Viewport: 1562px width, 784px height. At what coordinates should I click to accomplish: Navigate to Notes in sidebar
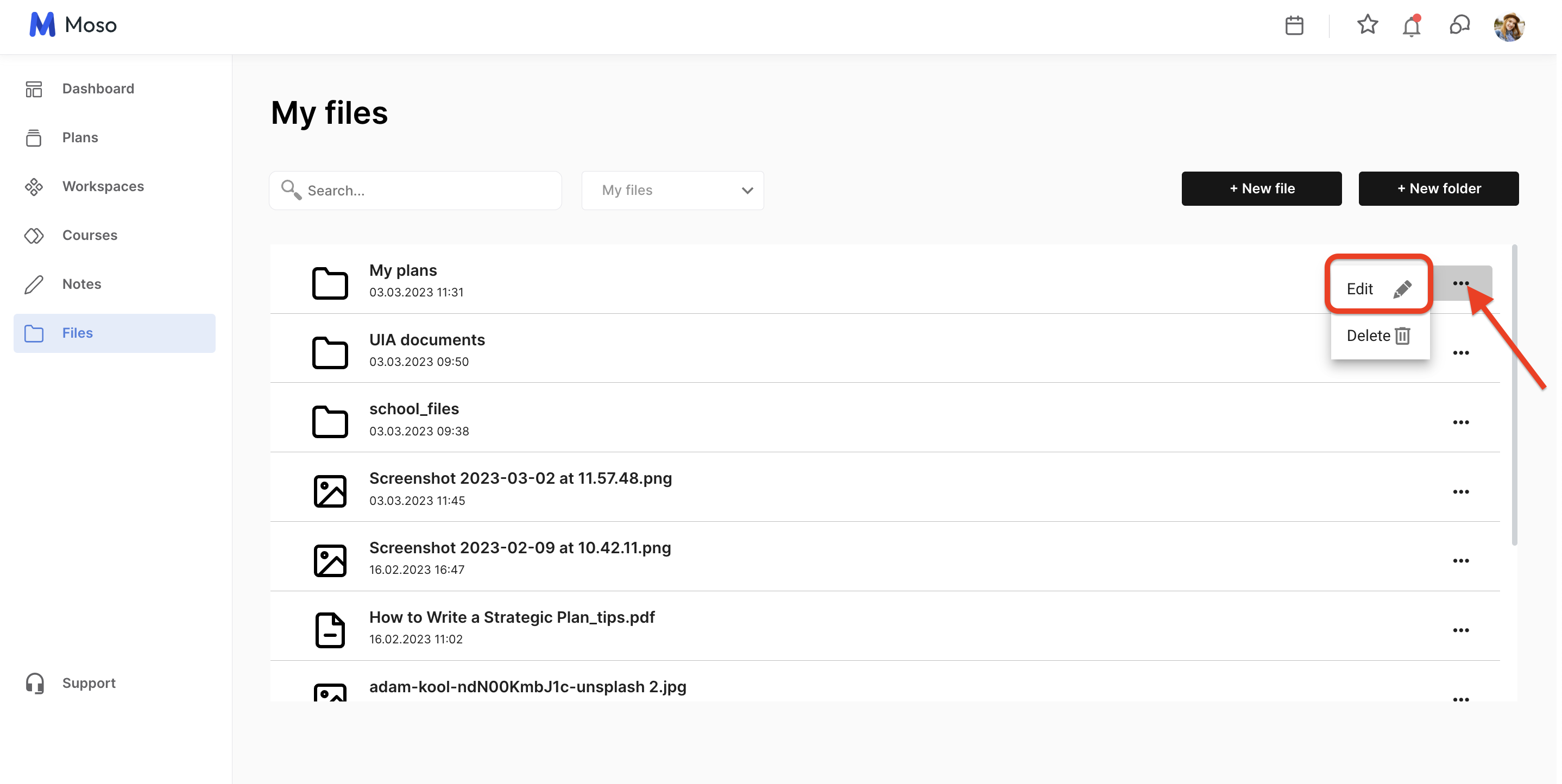[81, 284]
